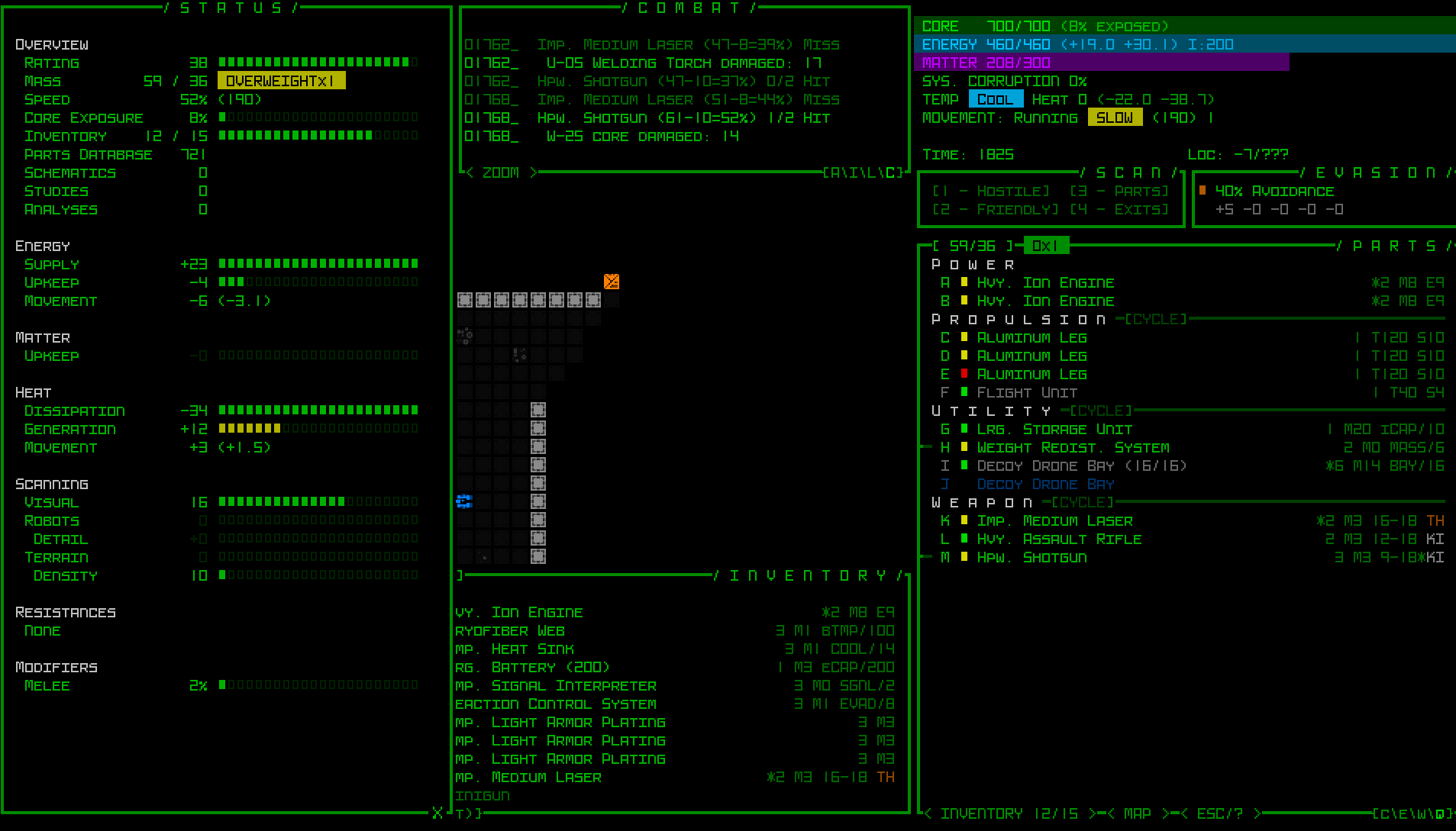Close the status panel with the X
Image resolution: width=1456 pixels, height=831 pixels.
437,813
